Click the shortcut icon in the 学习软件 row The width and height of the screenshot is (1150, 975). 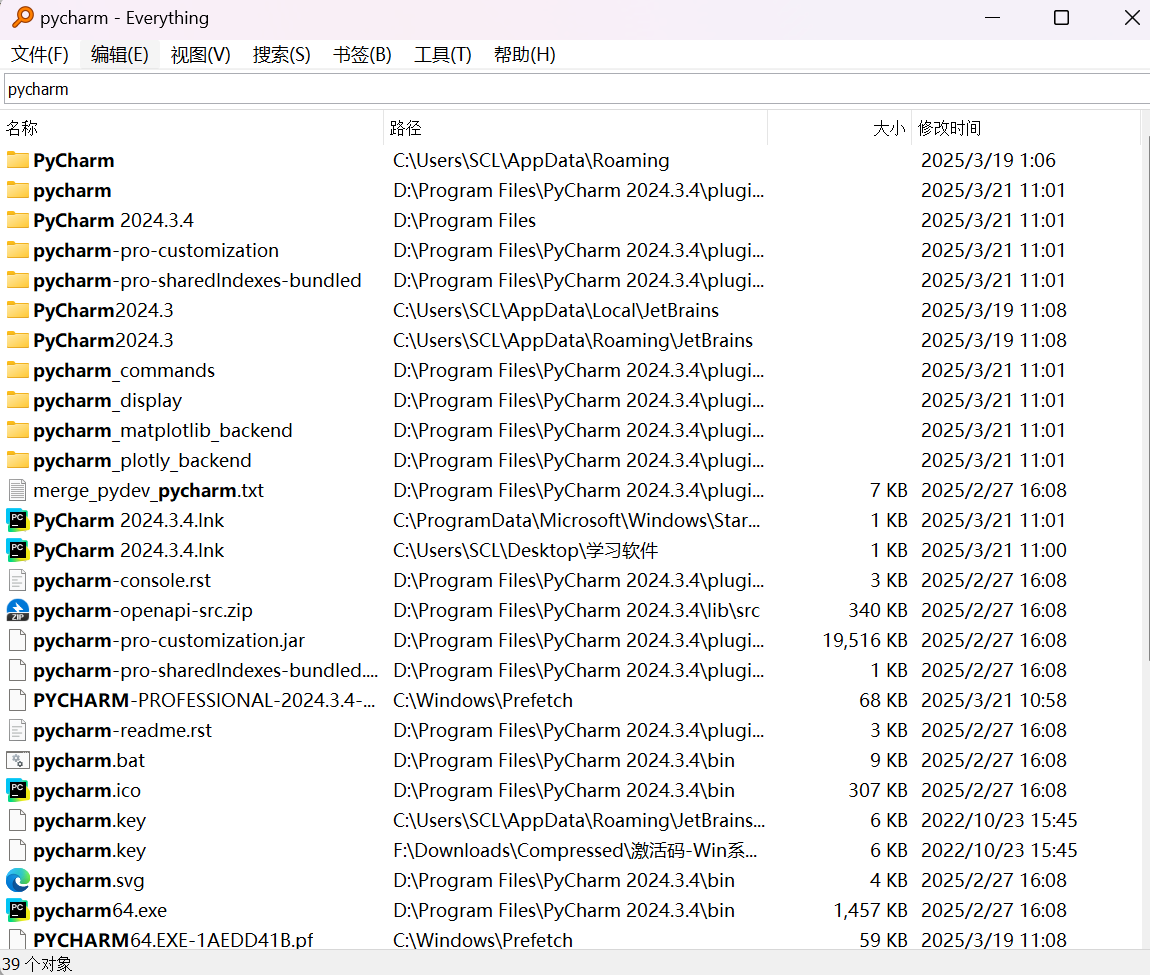click(17, 550)
